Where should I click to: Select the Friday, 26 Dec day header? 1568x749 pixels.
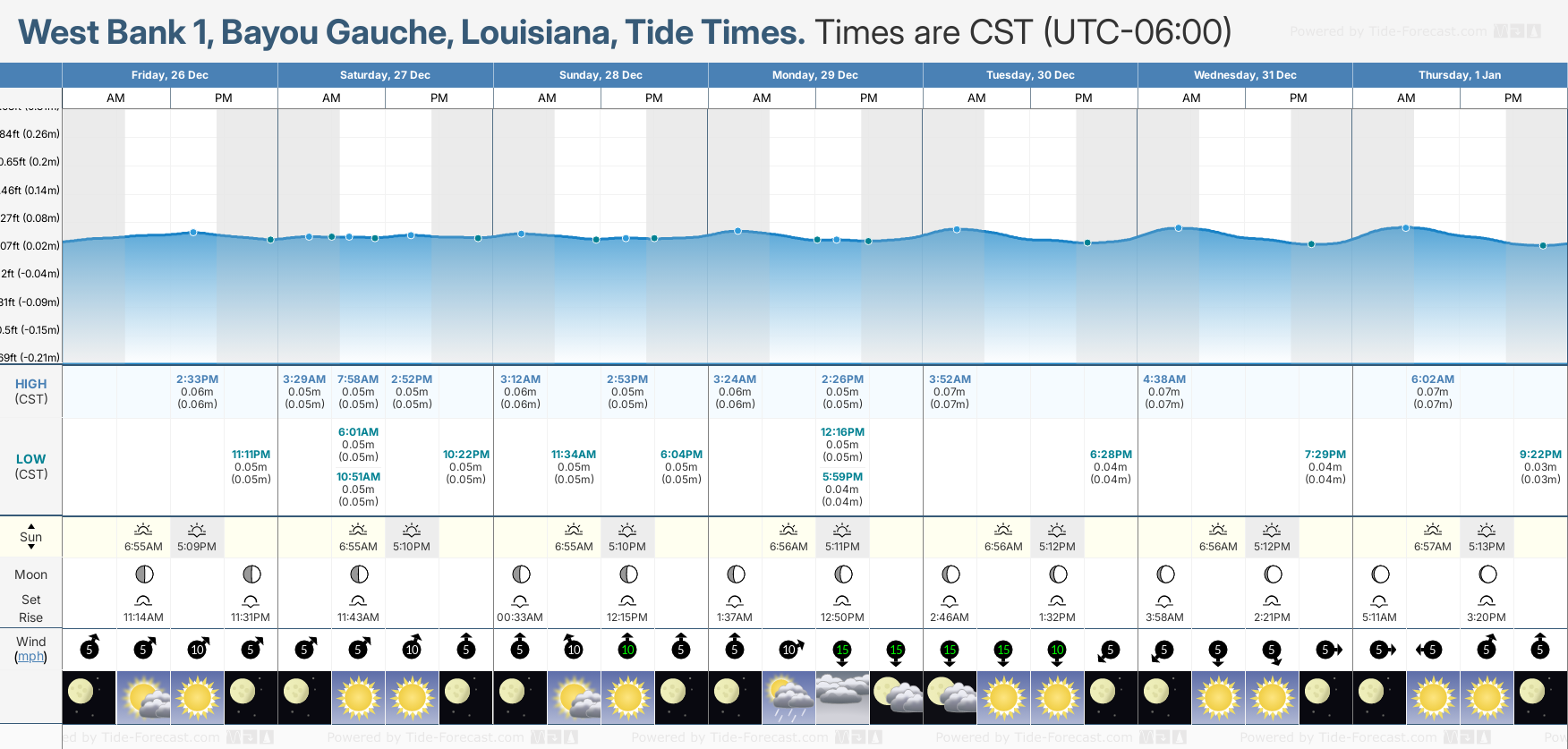tap(170, 75)
